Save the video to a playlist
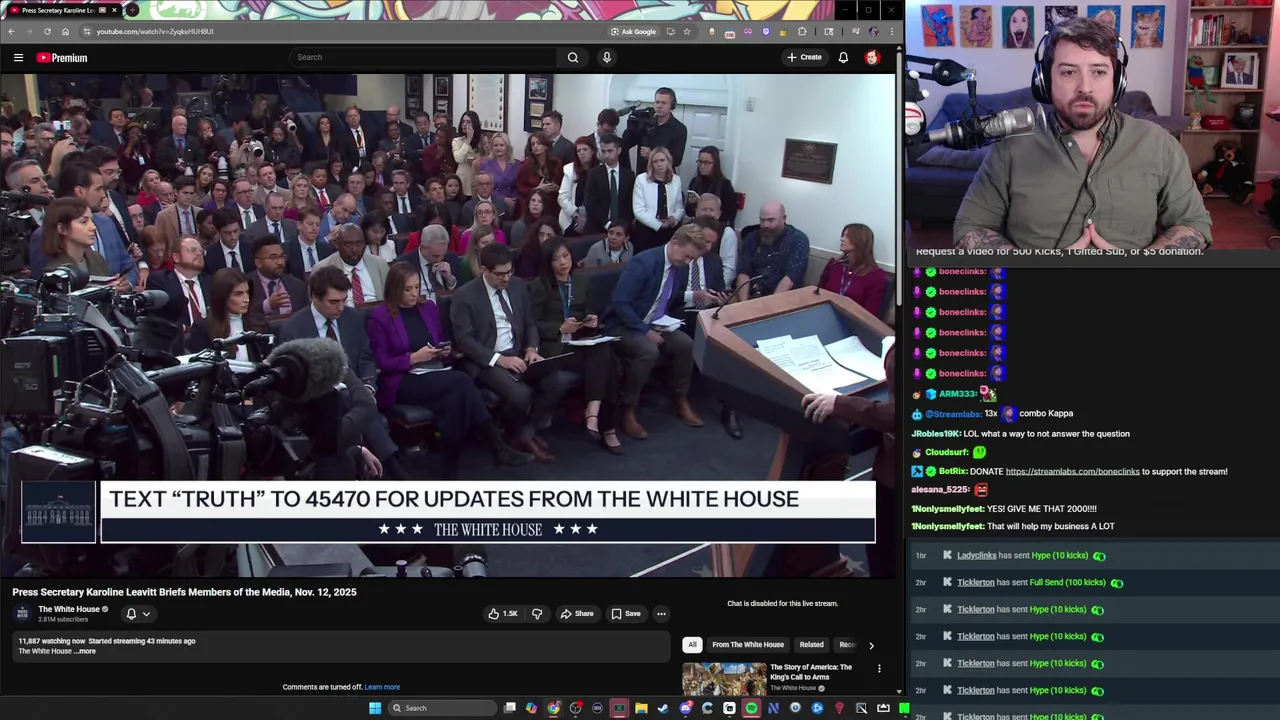 pyautogui.click(x=626, y=614)
